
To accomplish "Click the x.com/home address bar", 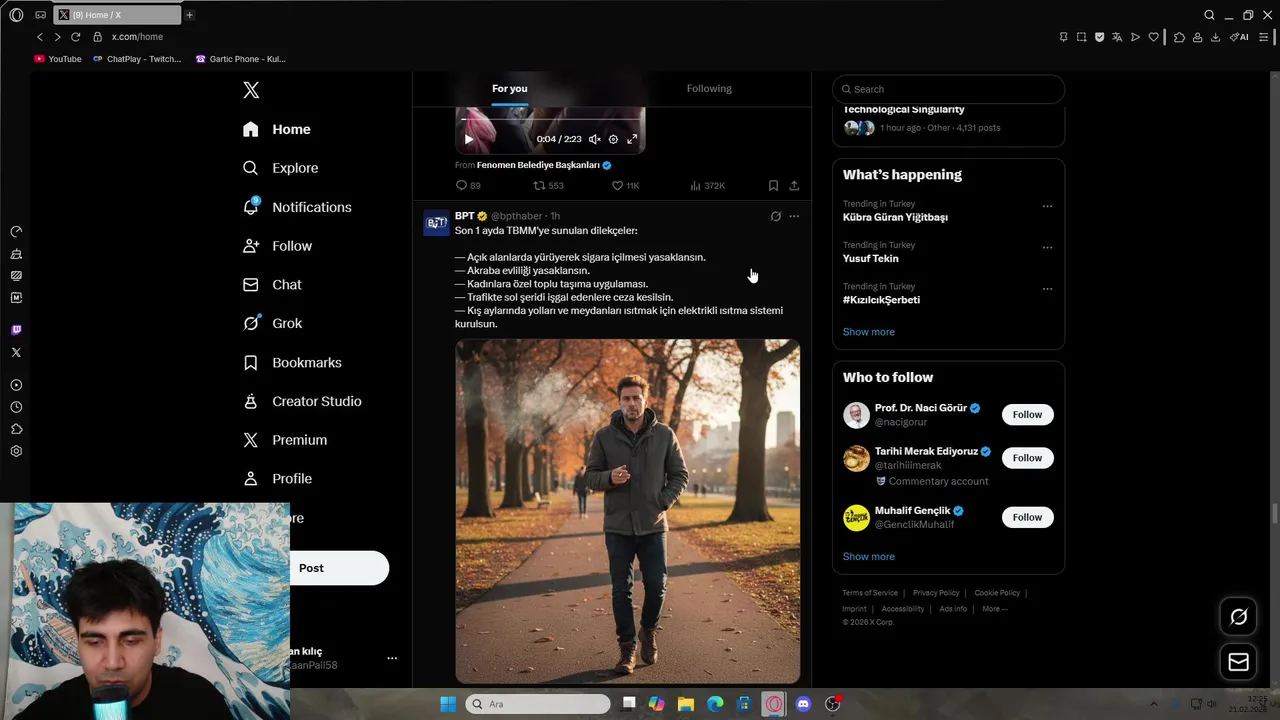I will coord(137,37).
